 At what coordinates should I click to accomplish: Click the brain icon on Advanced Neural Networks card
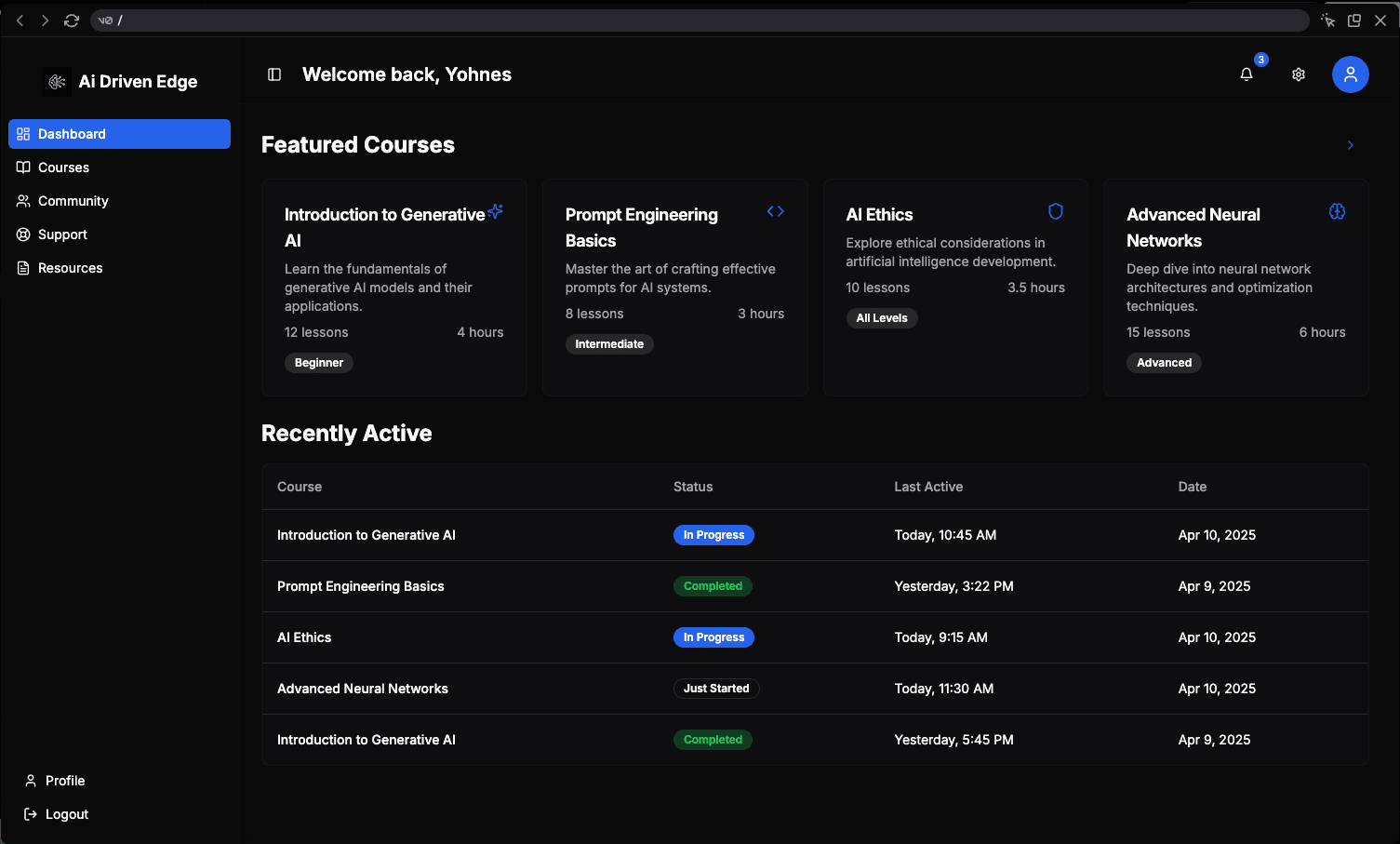point(1337,211)
